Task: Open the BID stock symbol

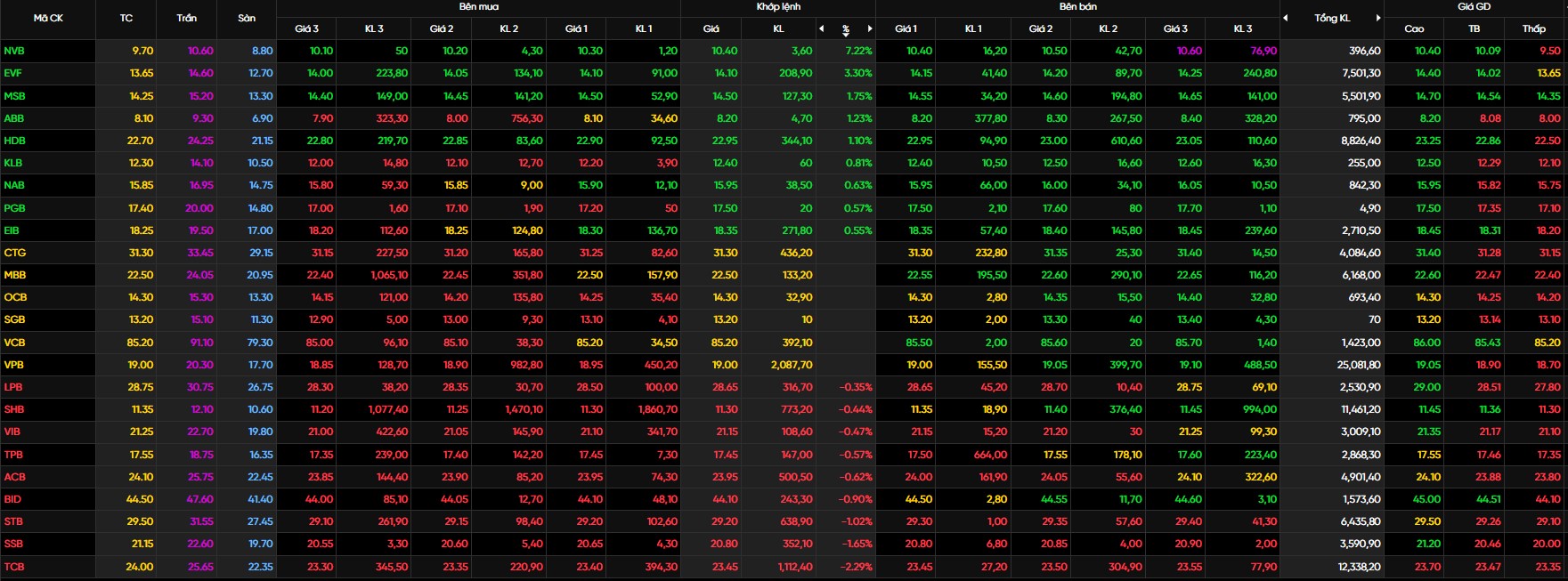Action: pos(12,499)
